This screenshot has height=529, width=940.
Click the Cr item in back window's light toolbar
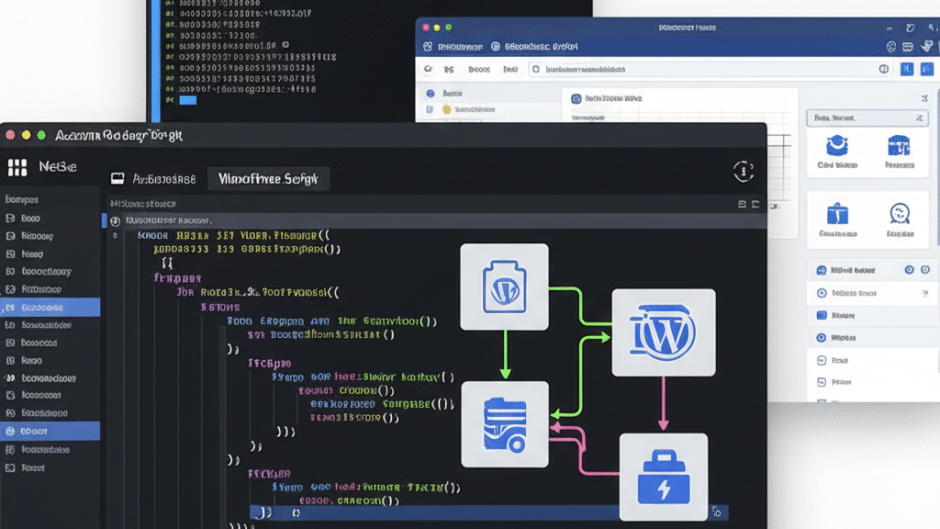coord(428,69)
